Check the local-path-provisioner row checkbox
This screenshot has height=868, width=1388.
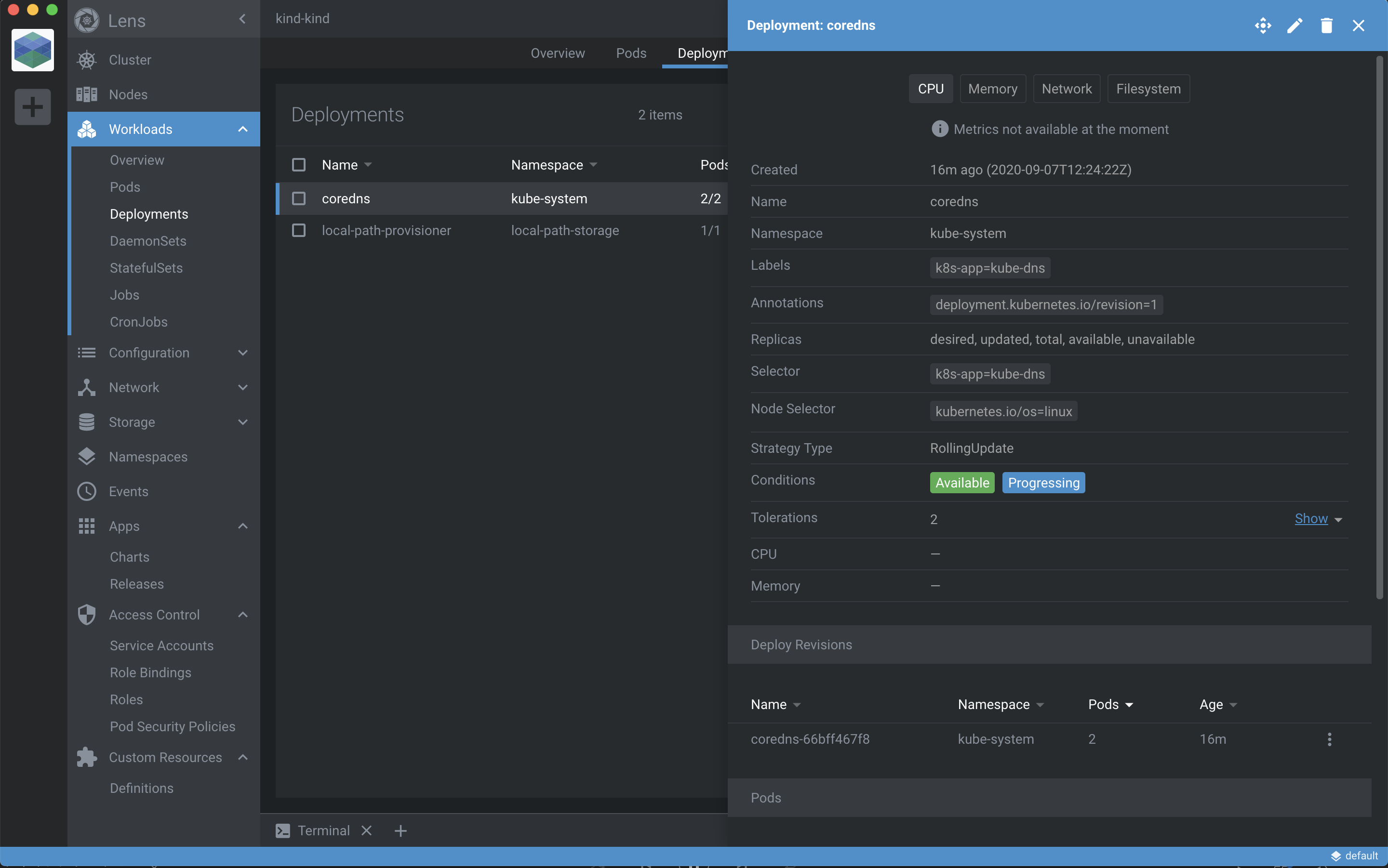tap(298, 230)
